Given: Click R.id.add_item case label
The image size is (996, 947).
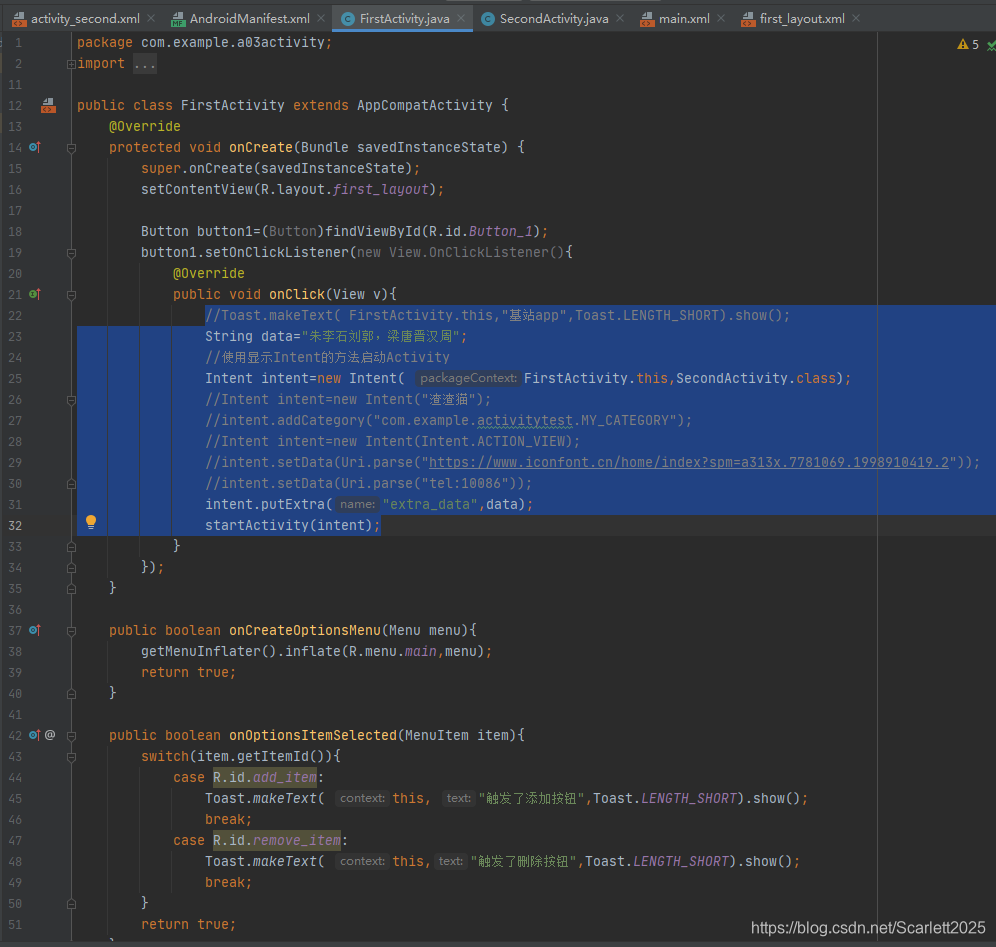Looking at the screenshot, I should [265, 777].
